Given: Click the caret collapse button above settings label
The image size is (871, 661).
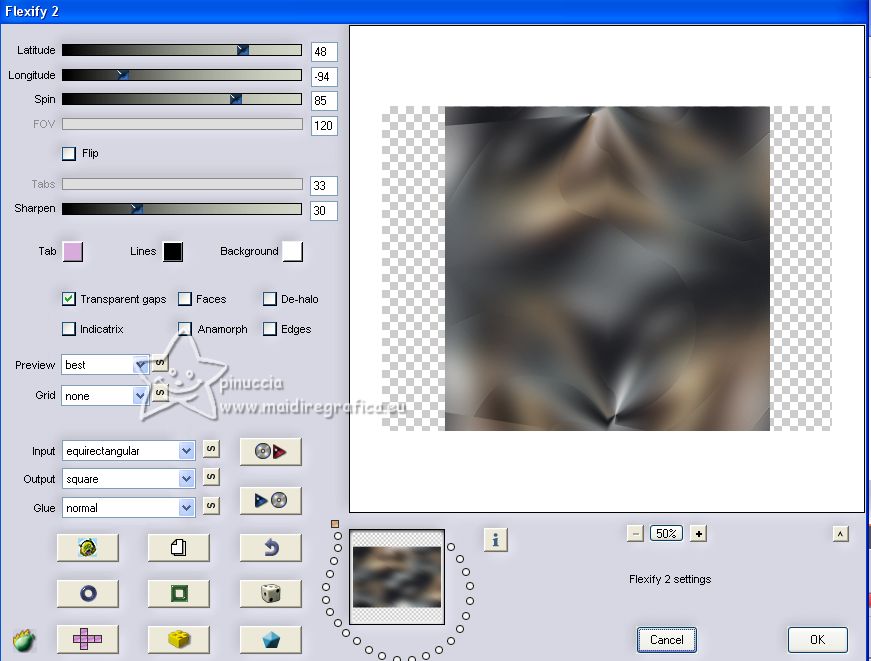Looking at the screenshot, I should 840,534.
